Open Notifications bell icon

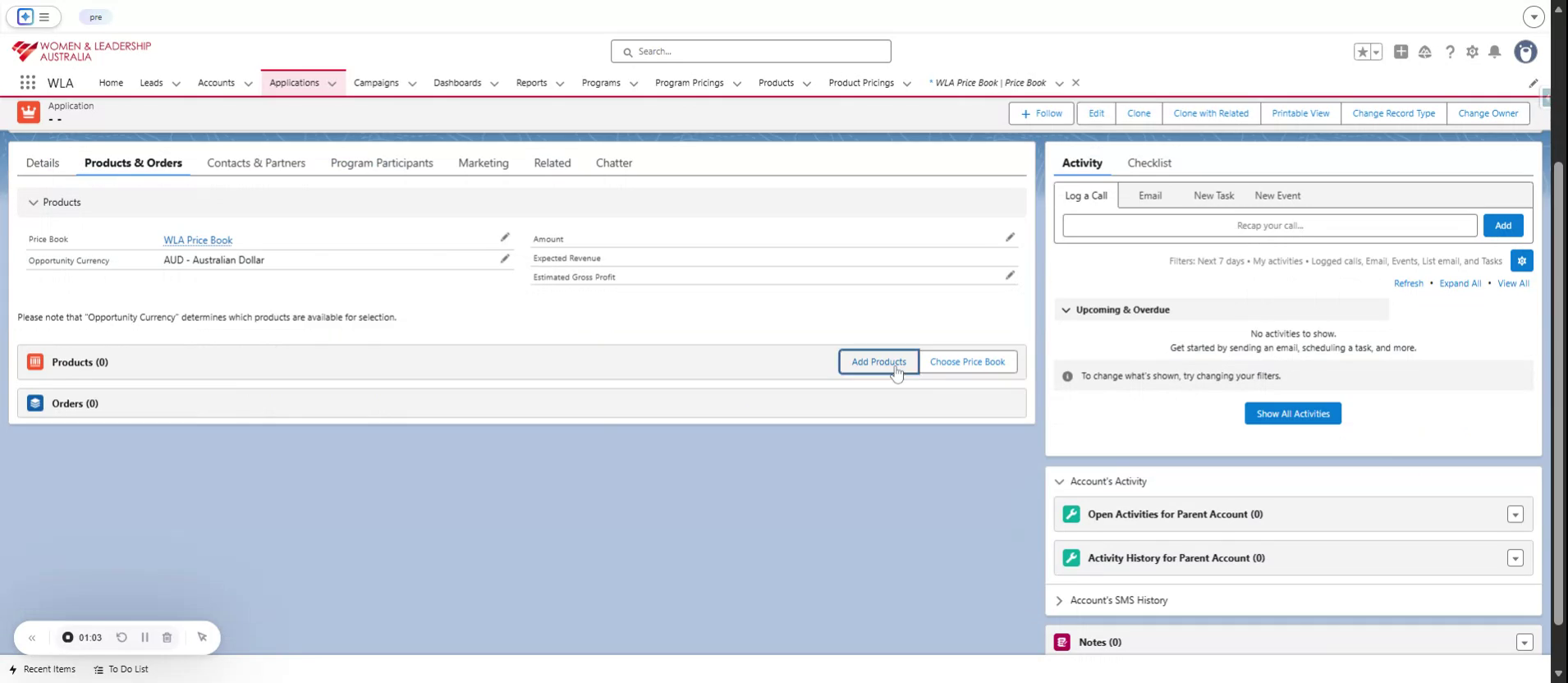1495,52
